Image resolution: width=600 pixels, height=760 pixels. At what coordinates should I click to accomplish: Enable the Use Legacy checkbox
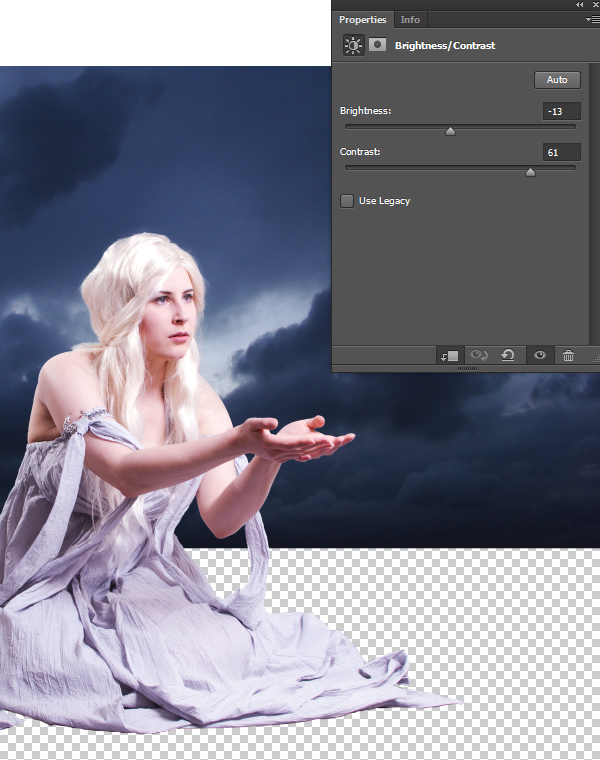347,201
